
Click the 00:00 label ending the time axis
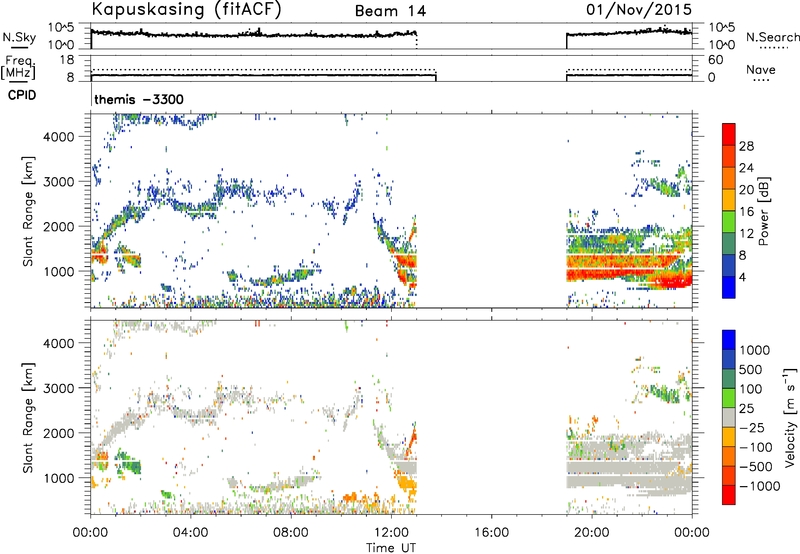tap(691, 533)
